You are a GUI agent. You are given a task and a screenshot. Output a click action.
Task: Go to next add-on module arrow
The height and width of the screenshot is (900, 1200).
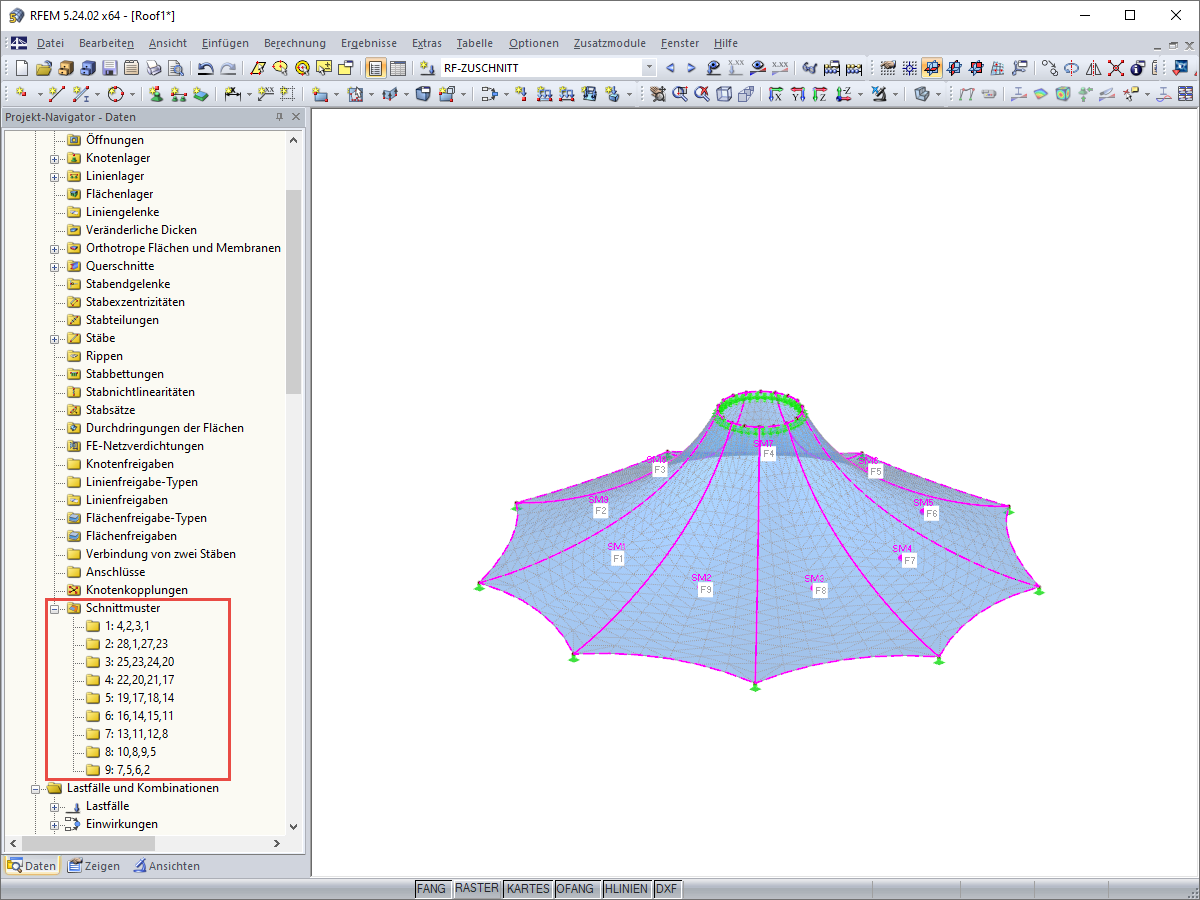point(691,68)
